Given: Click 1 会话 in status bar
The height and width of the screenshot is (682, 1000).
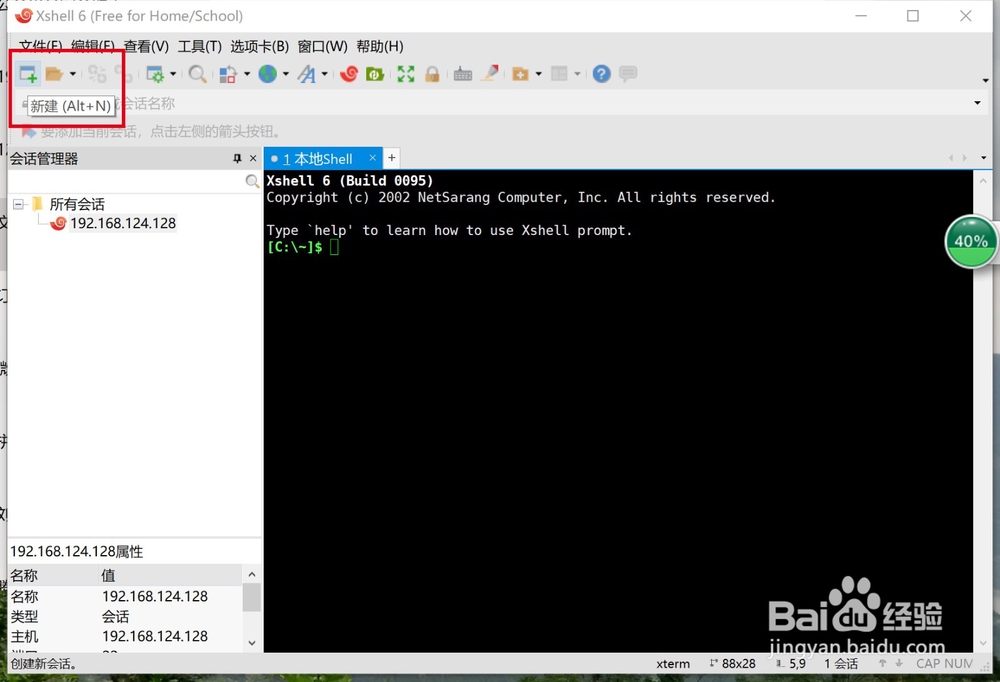Looking at the screenshot, I should [x=841, y=663].
